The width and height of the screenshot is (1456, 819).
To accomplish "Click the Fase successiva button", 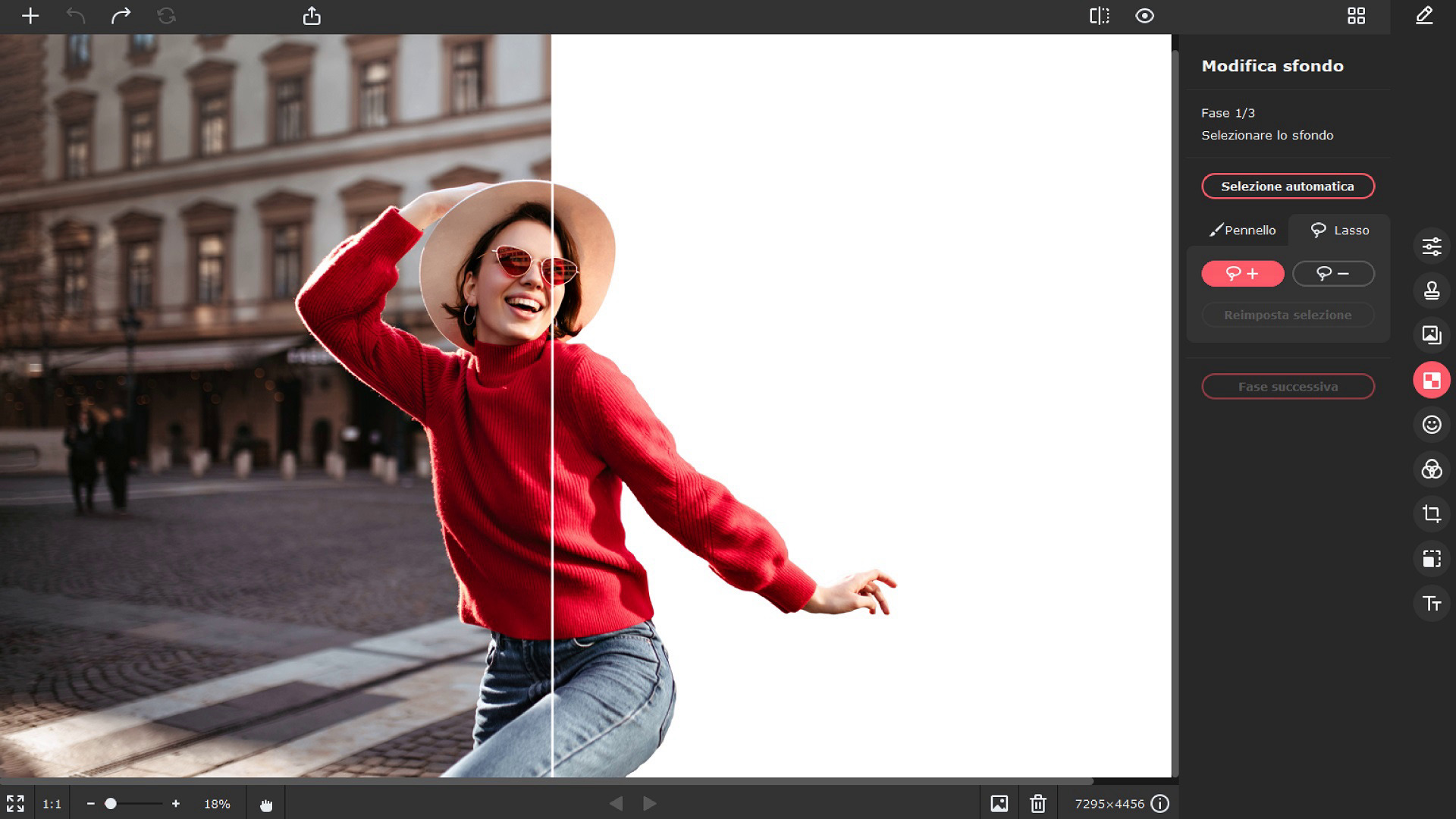I will click(x=1287, y=387).
